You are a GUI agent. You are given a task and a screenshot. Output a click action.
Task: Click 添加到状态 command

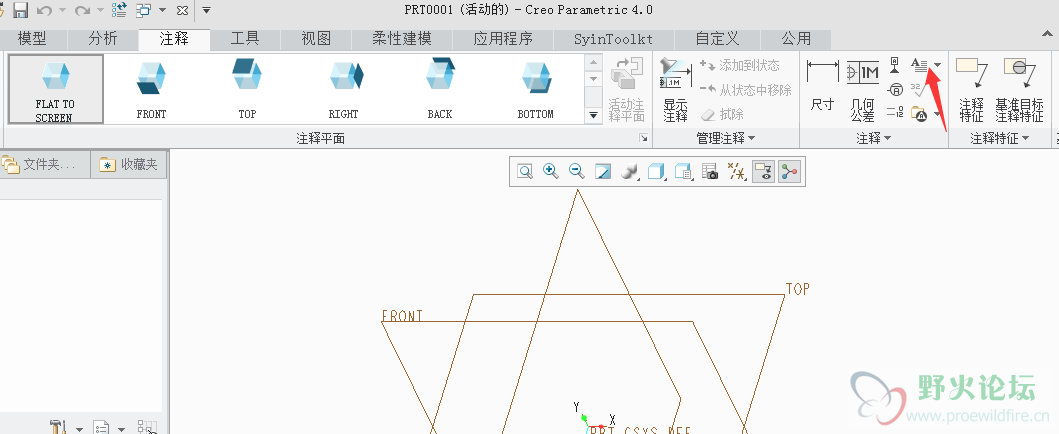(x=739, y=65)
